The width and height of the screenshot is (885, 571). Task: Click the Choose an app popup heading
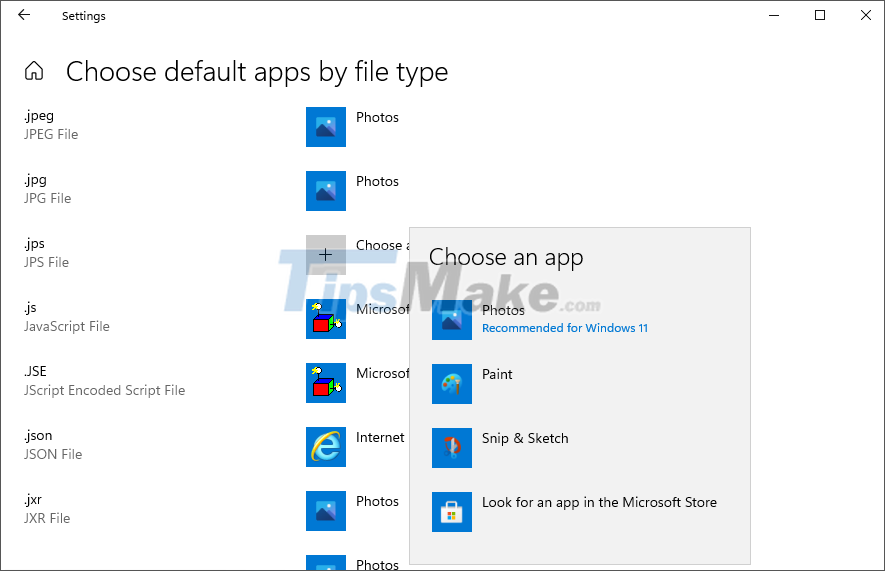pyautogui.click(x=506, y=257)
